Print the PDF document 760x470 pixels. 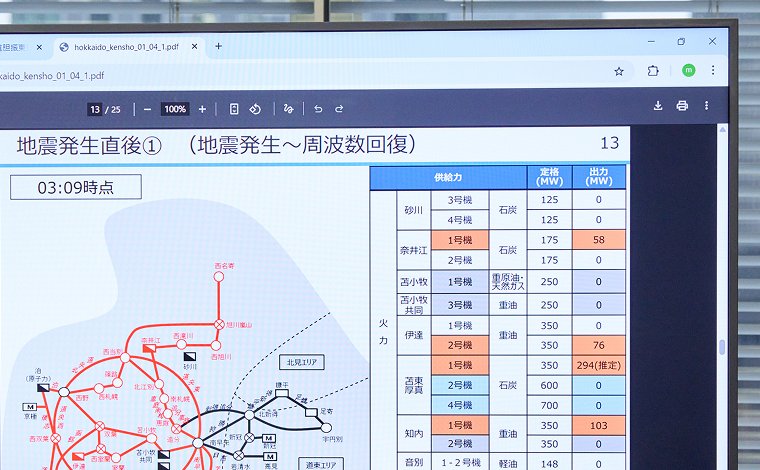tap(682, 106)
